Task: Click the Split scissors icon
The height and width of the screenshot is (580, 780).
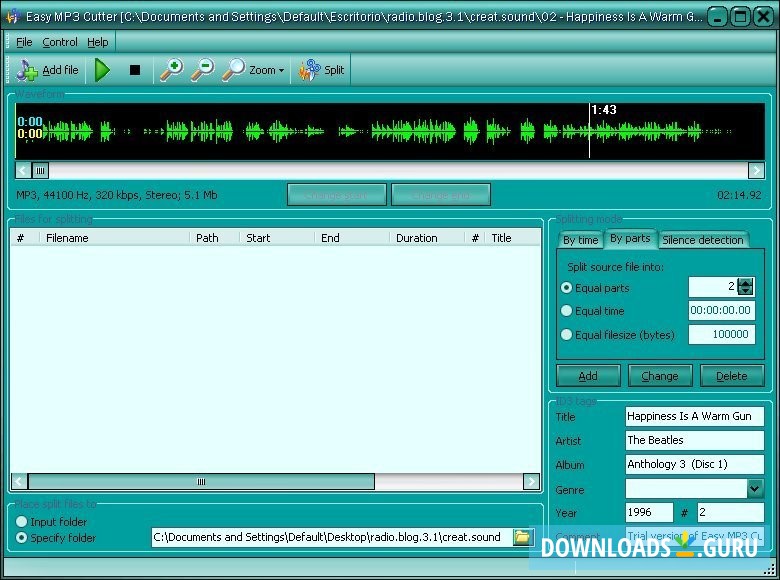Action: (x=310, y=70)
